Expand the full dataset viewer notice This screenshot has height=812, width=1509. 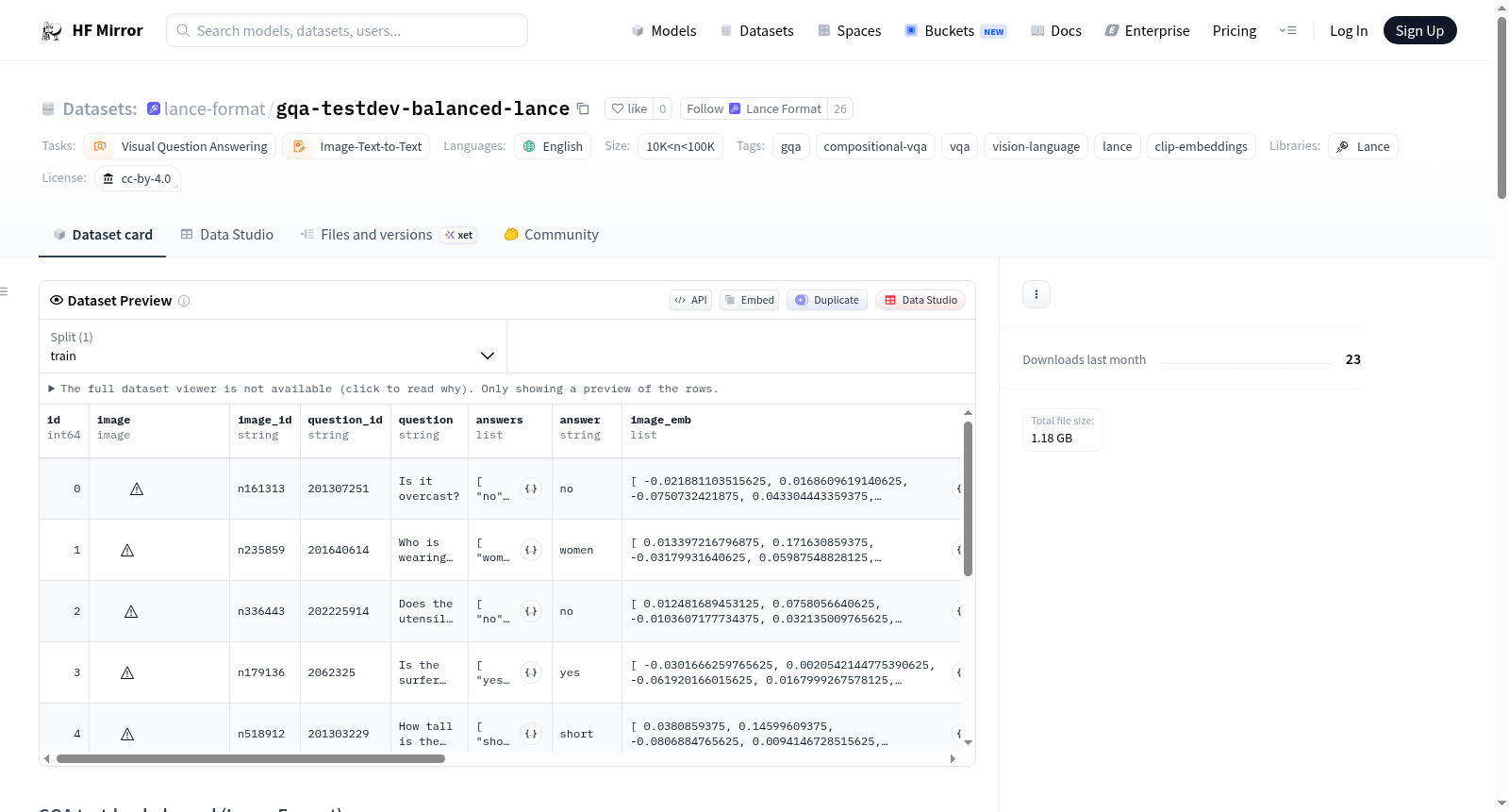coord(383,389)
